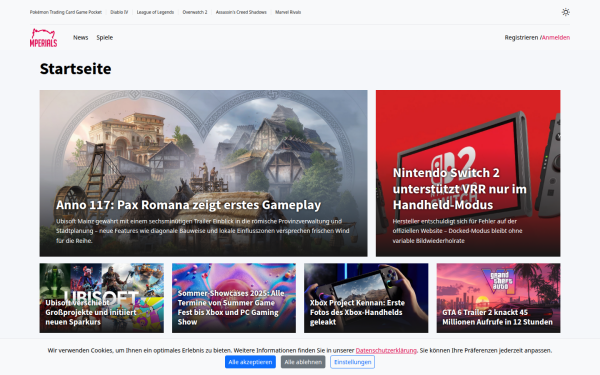
Task: Open the Diablo IV topic link
Action: [x=119, y=12]
